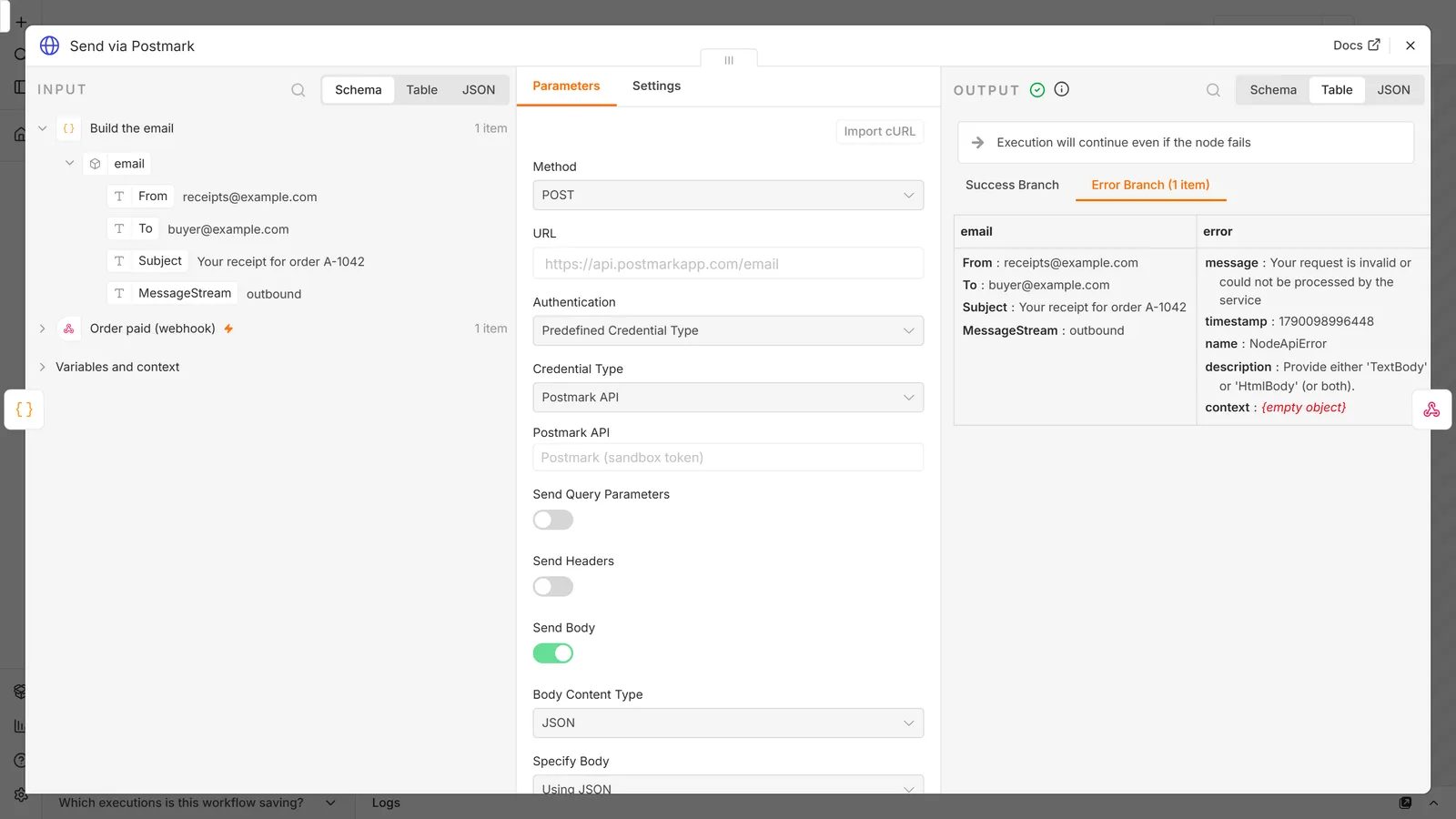Click the URL input field
Screen dimensions: 1456x819
(x=728, y=264)
